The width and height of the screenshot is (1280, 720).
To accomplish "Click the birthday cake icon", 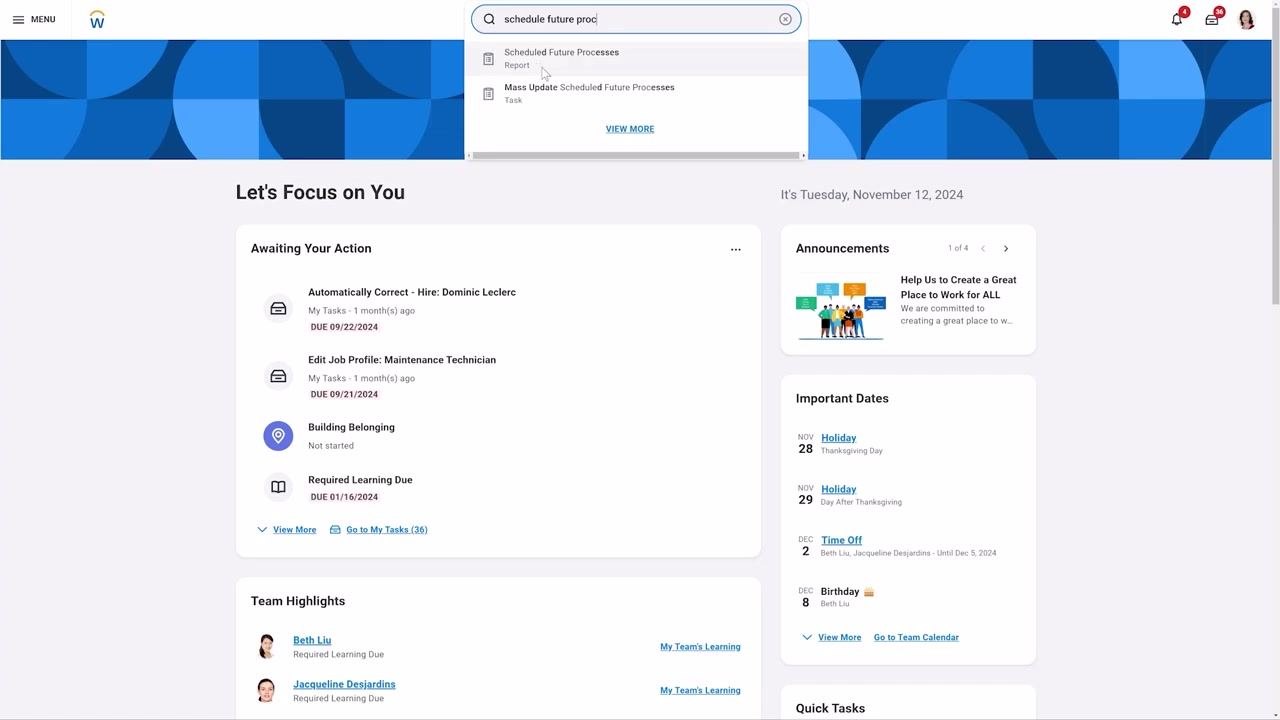I will tap(869, 592).
